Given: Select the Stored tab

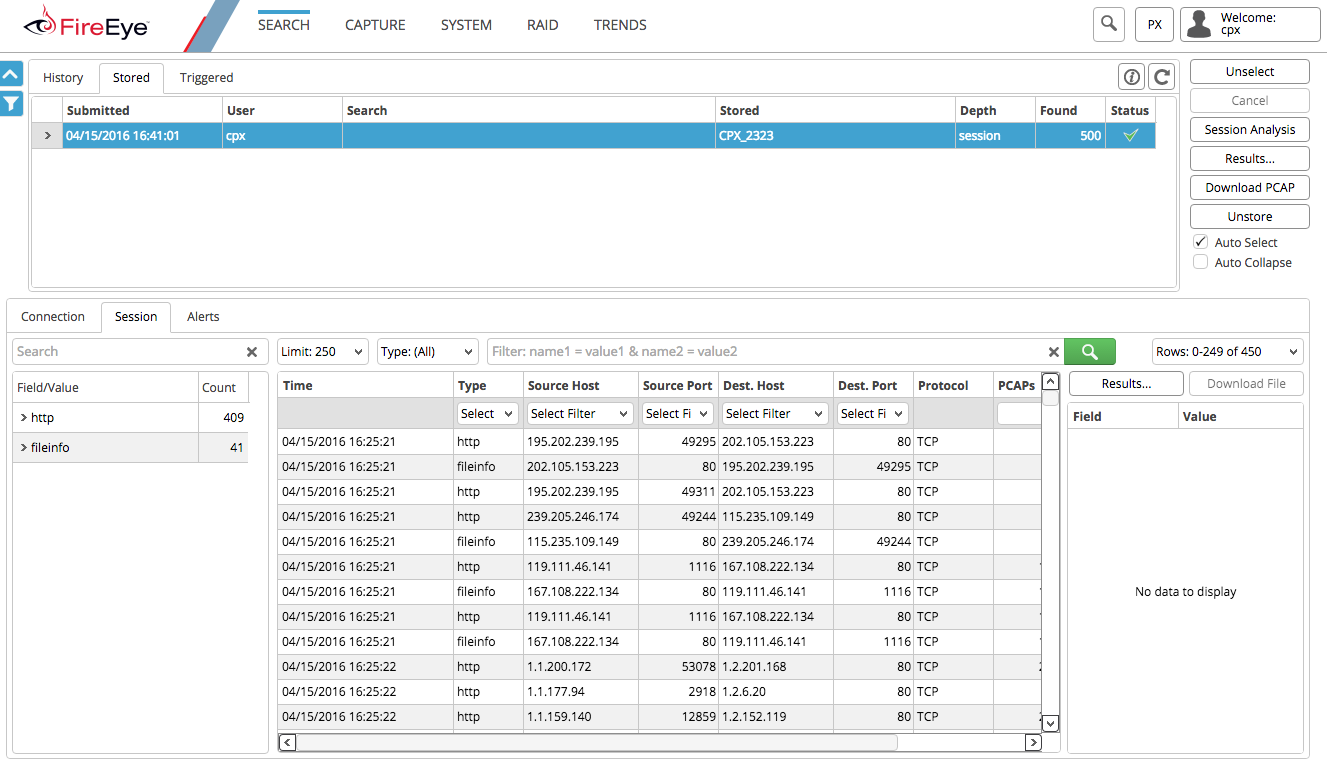Looking at the screenshot, I should [131, 77].
